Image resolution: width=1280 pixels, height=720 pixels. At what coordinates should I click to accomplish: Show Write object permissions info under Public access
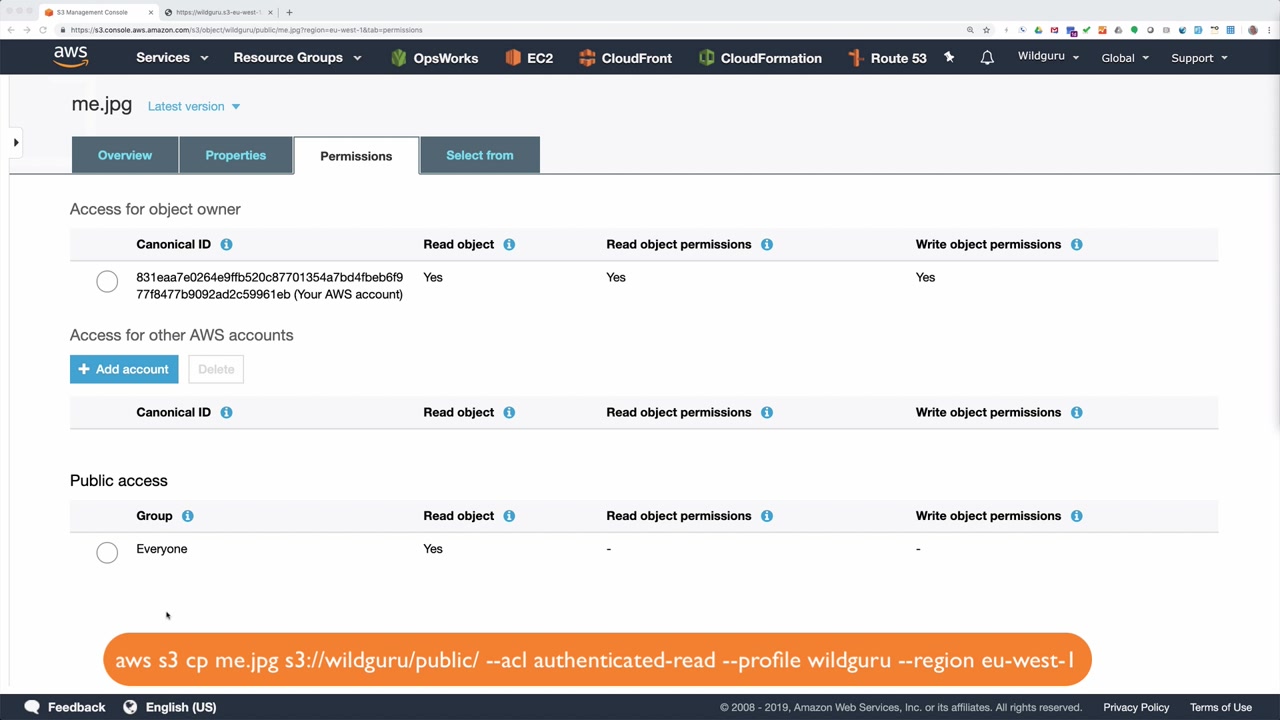click(1077, 516)
